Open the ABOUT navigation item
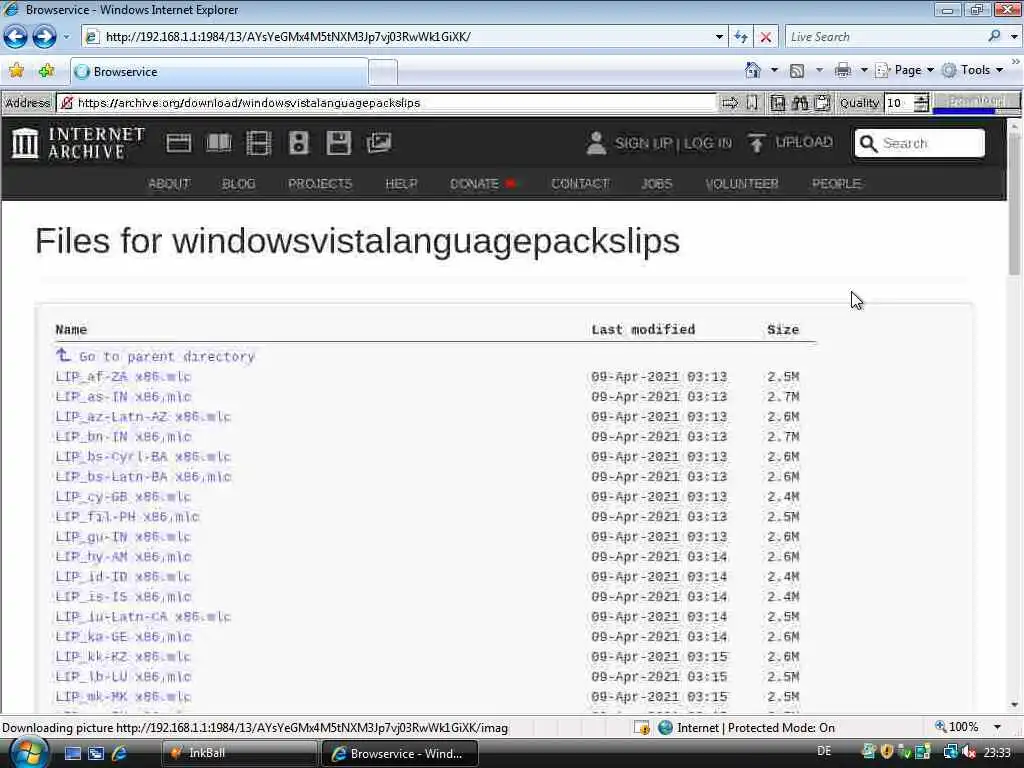This screenshot has height=768, width=1024. tap(168, 184)
